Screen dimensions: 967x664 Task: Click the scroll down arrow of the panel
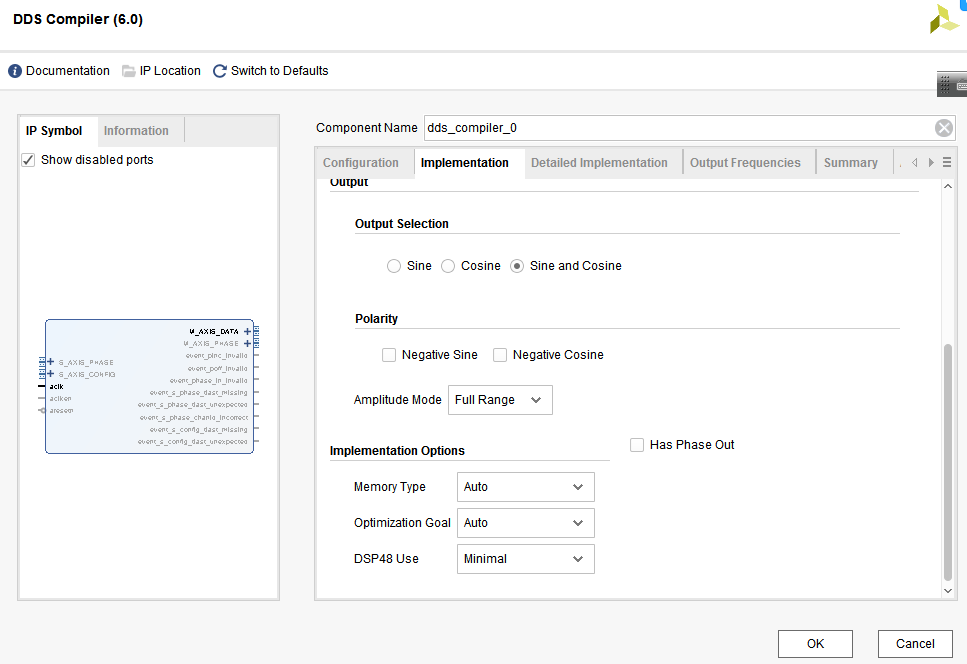[x=948, y=591]
